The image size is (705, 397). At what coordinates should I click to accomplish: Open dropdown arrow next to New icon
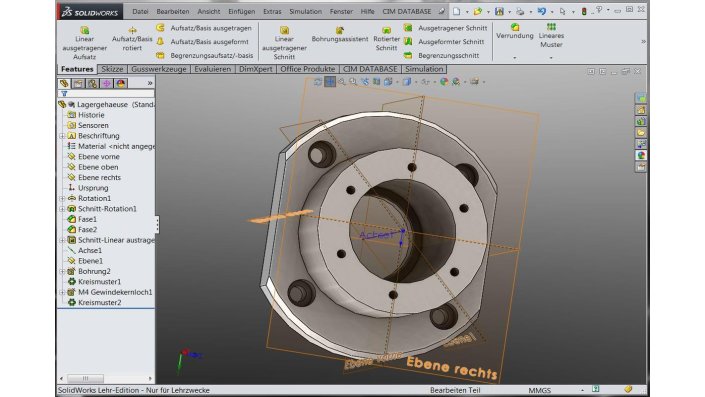click(x=467, y=12)
